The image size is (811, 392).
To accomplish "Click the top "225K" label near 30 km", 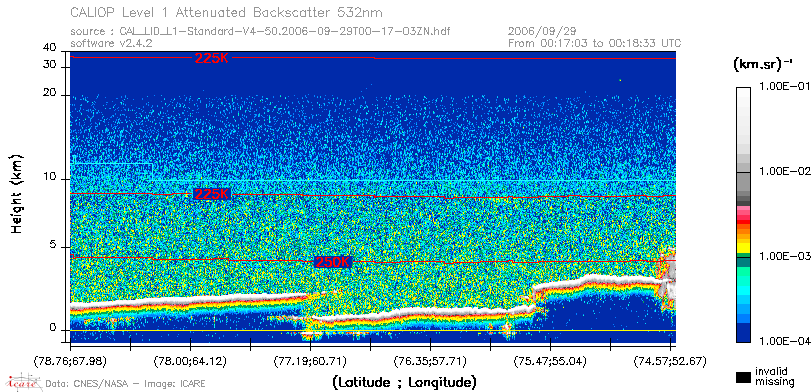I will pyautogui.click(x=211, y=58).
